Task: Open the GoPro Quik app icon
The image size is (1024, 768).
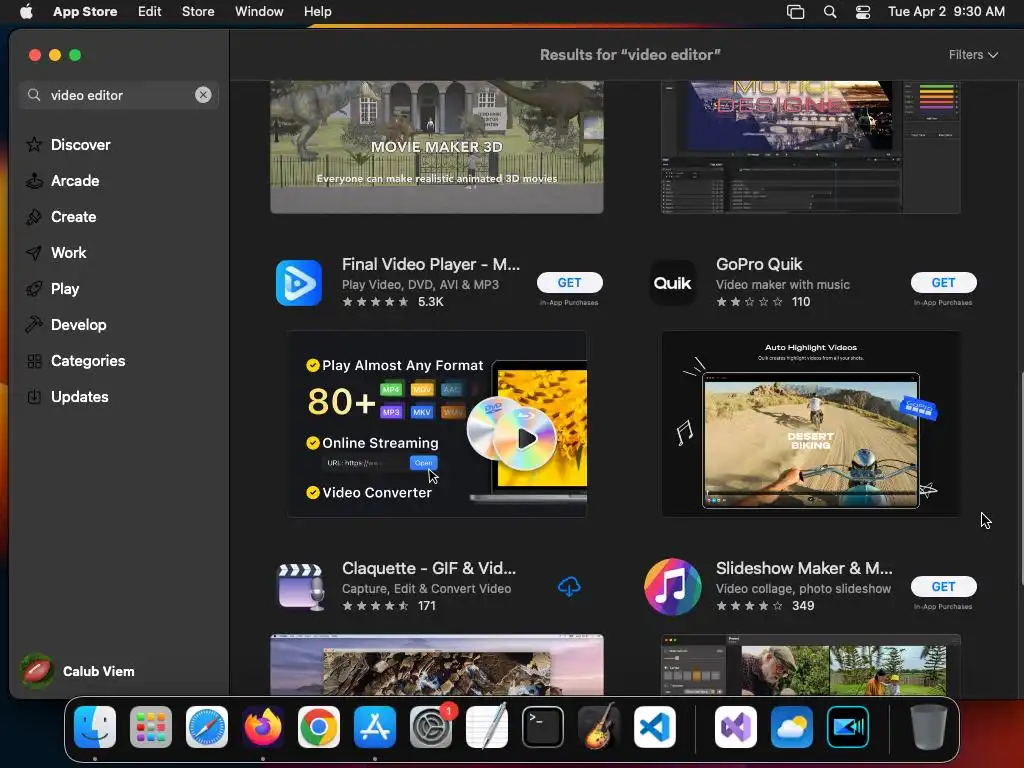Action: point(673,283)
